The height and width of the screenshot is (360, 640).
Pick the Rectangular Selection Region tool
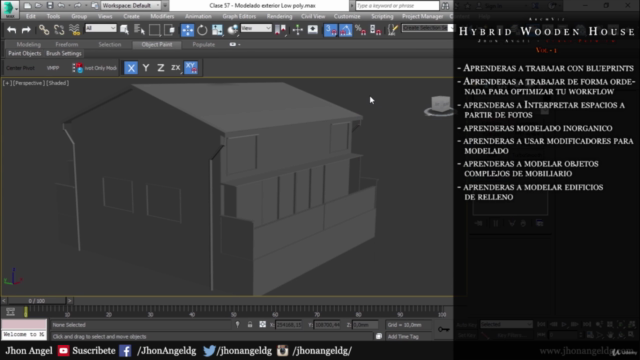click(x=155, y=30)
